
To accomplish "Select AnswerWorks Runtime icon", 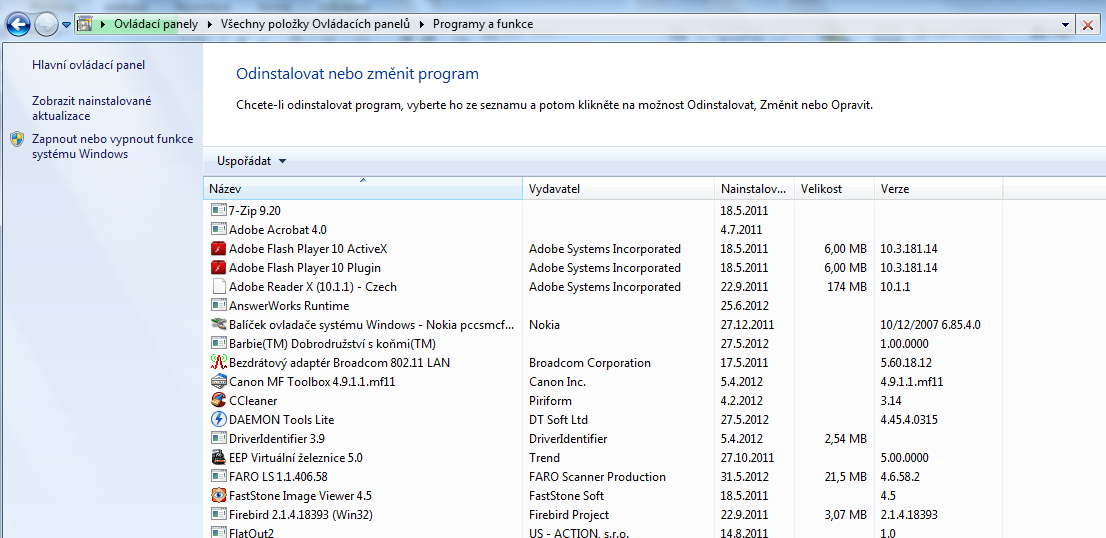I will pyautogui.click(x=219, y=305).
